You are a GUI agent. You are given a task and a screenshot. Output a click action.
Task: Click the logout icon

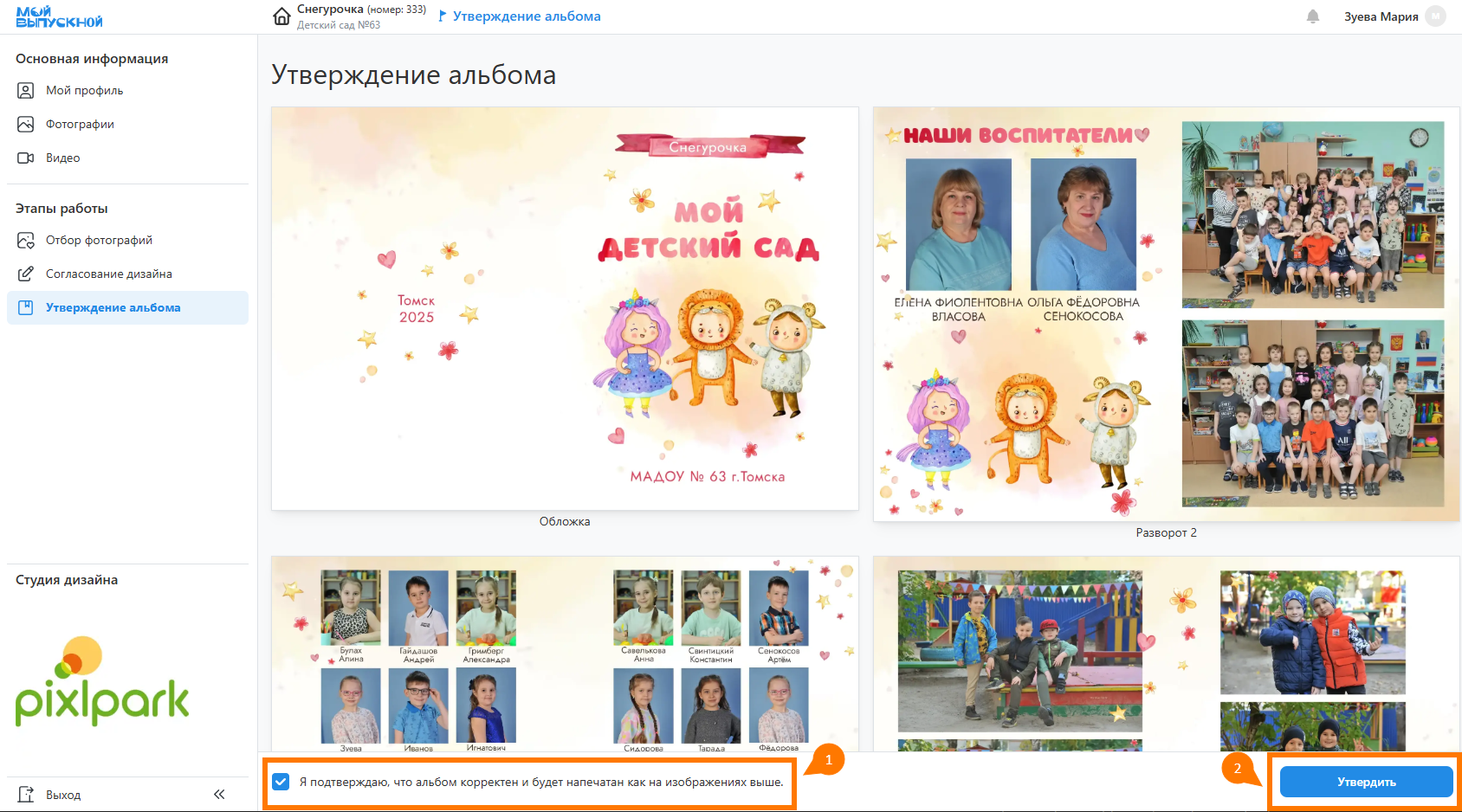tap(26, 795)
